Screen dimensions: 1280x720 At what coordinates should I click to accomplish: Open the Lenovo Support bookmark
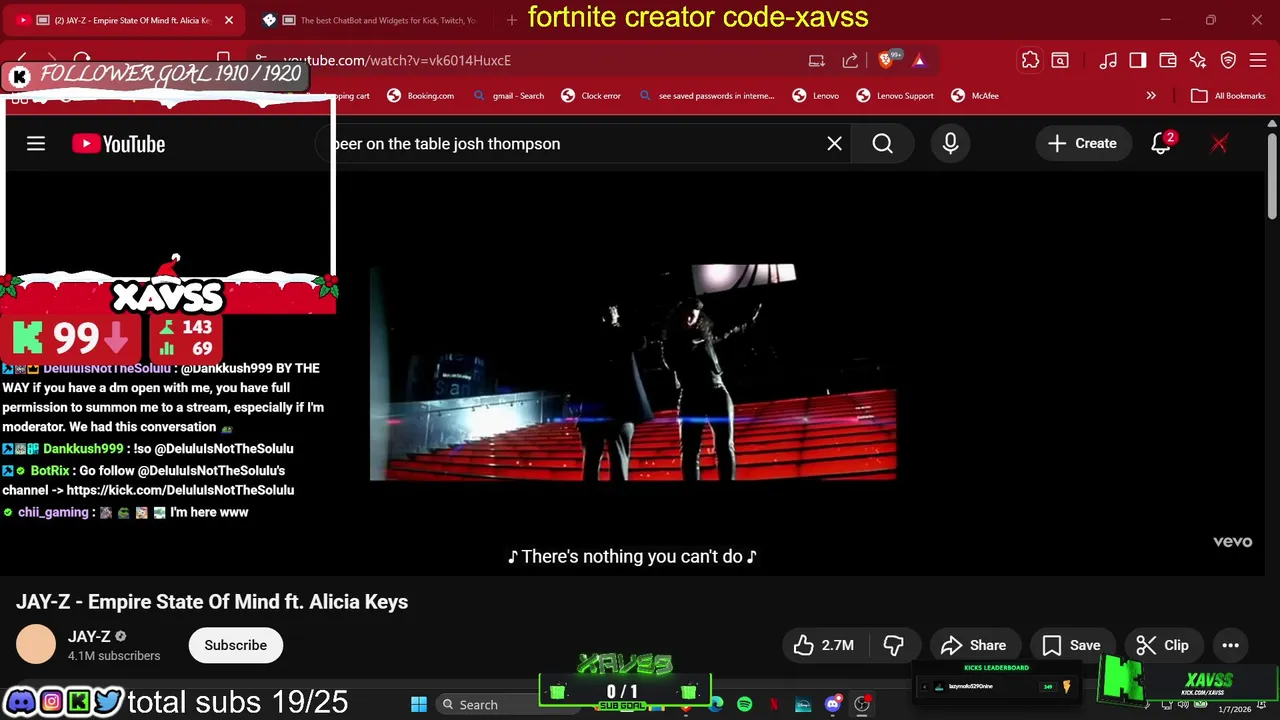click(895, 96)
